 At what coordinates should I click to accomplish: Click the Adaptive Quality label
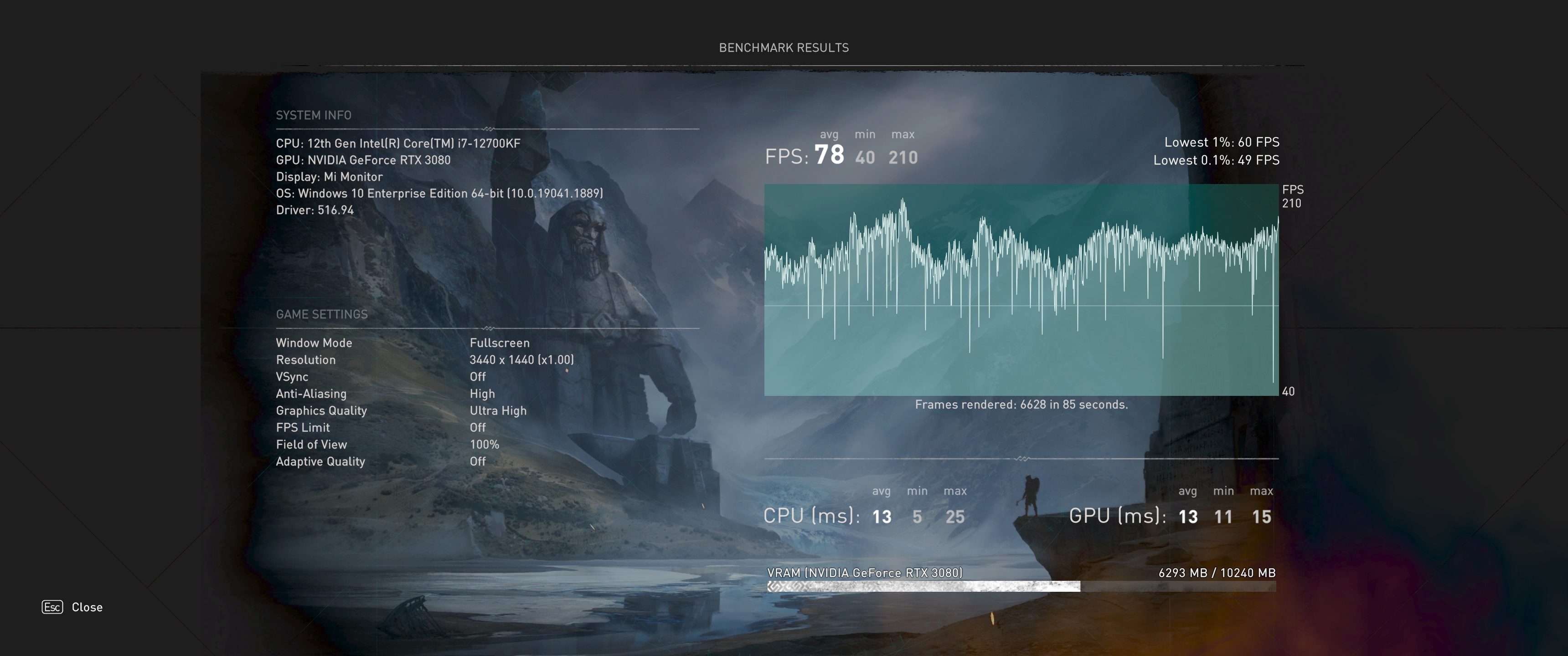[x=321, y=461]
